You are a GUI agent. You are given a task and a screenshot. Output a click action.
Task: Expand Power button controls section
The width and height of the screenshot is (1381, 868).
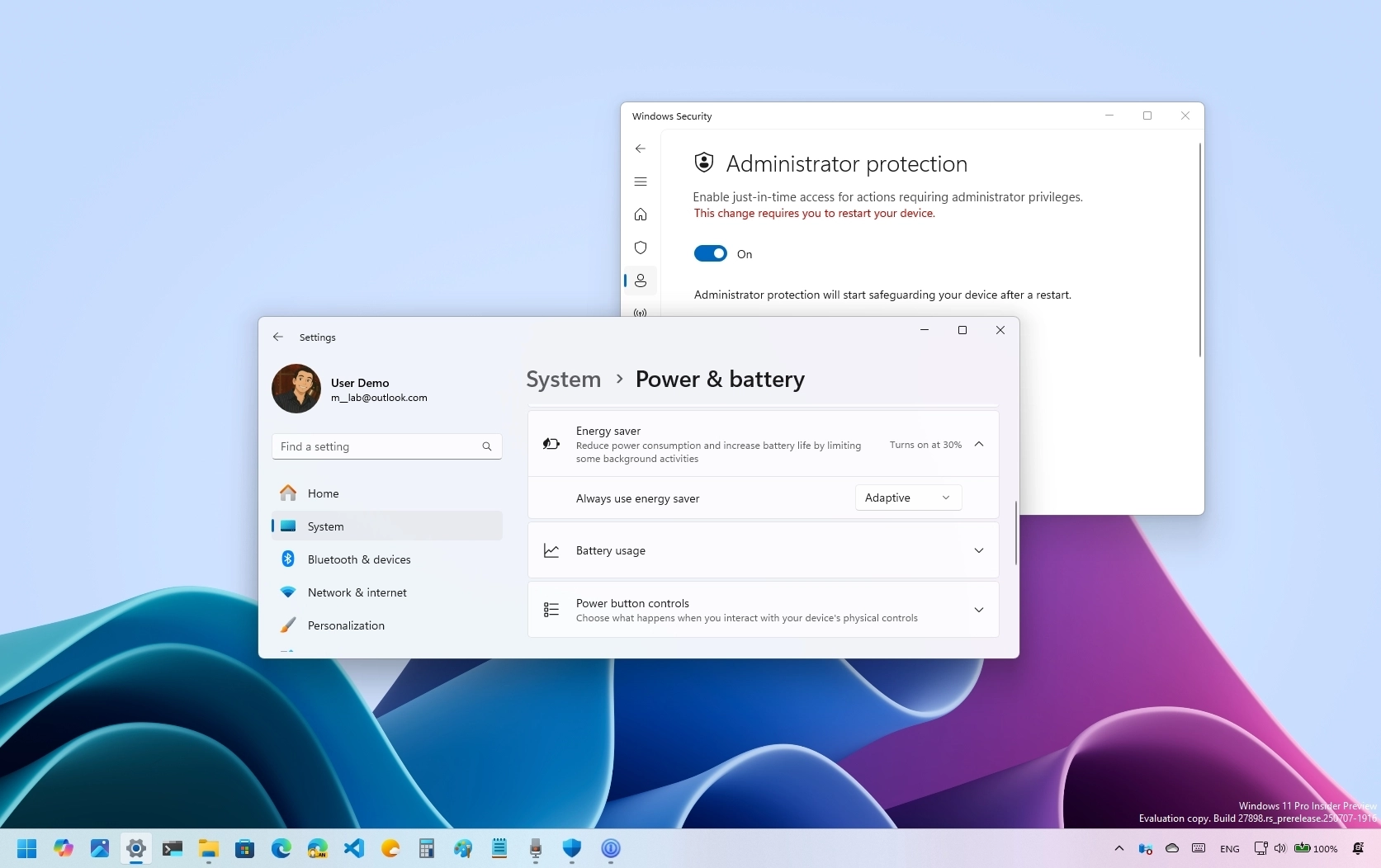tap(979, 610)
